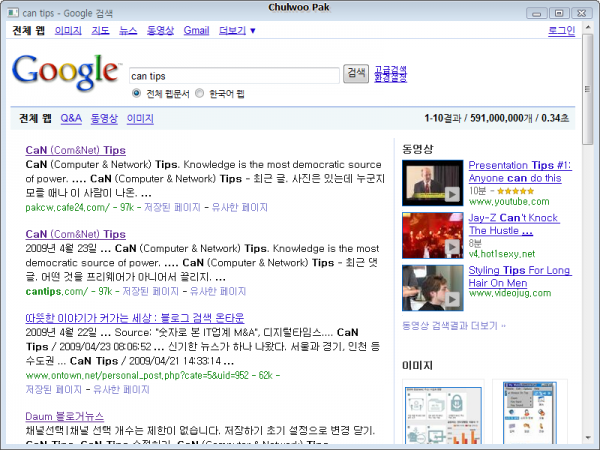Open the 고급검색 advanced search link
The height and width of the screenshot is (450, 600).
(390, 69)
